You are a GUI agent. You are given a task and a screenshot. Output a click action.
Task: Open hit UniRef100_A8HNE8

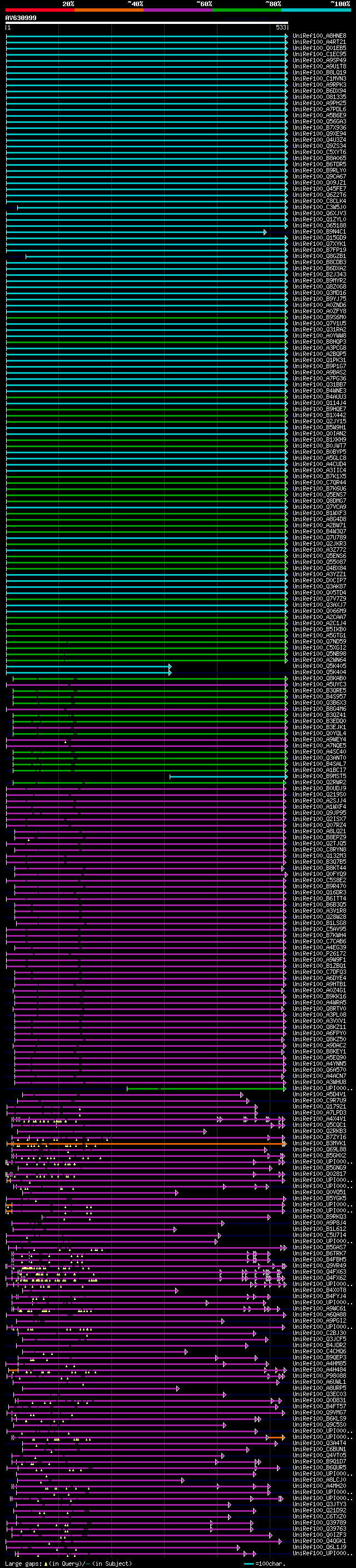pyautogui.click(x=319, y=36)
